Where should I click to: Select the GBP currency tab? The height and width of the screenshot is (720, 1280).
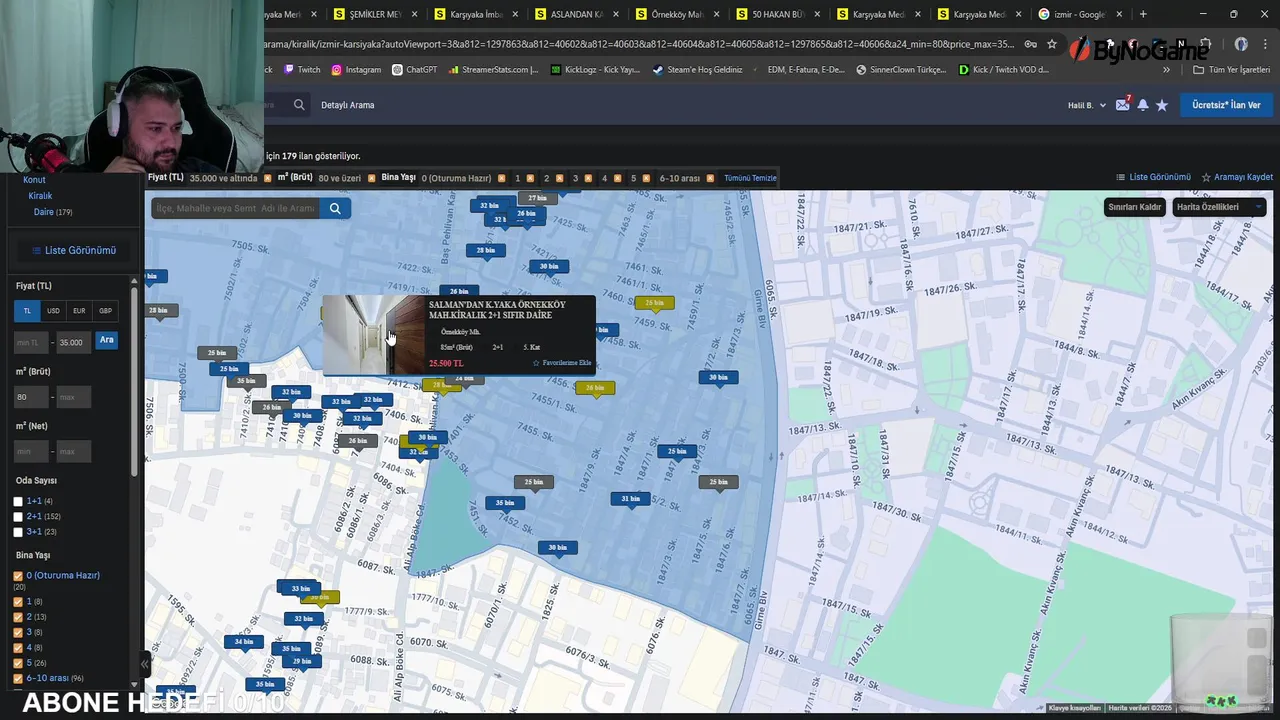click(105, 311)
